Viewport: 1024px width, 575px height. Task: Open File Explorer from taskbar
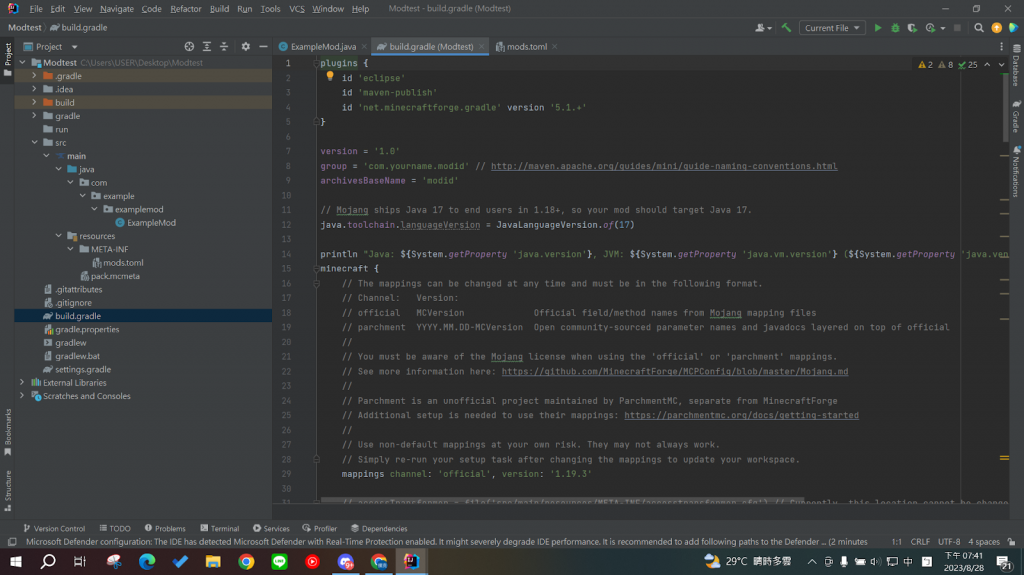tap(213, 561)
